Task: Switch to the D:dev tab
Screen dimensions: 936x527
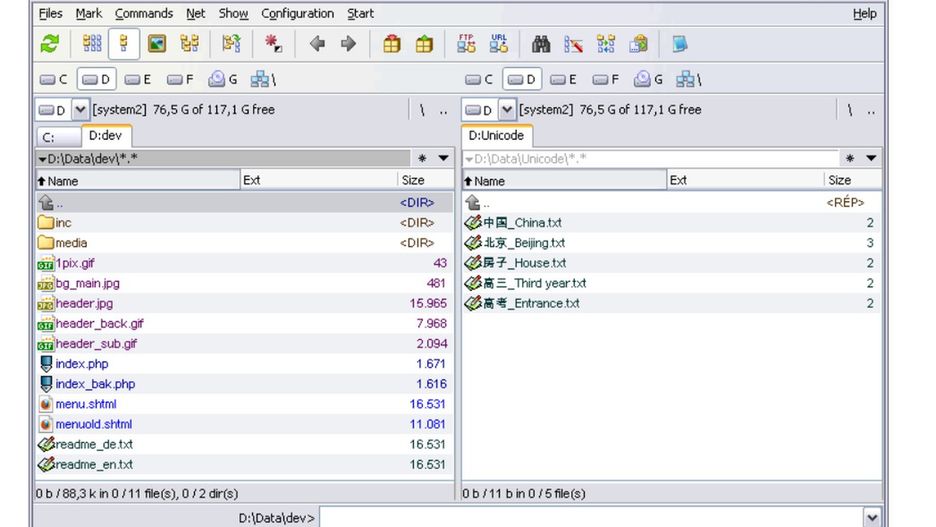Action: (x=106, y=136)
